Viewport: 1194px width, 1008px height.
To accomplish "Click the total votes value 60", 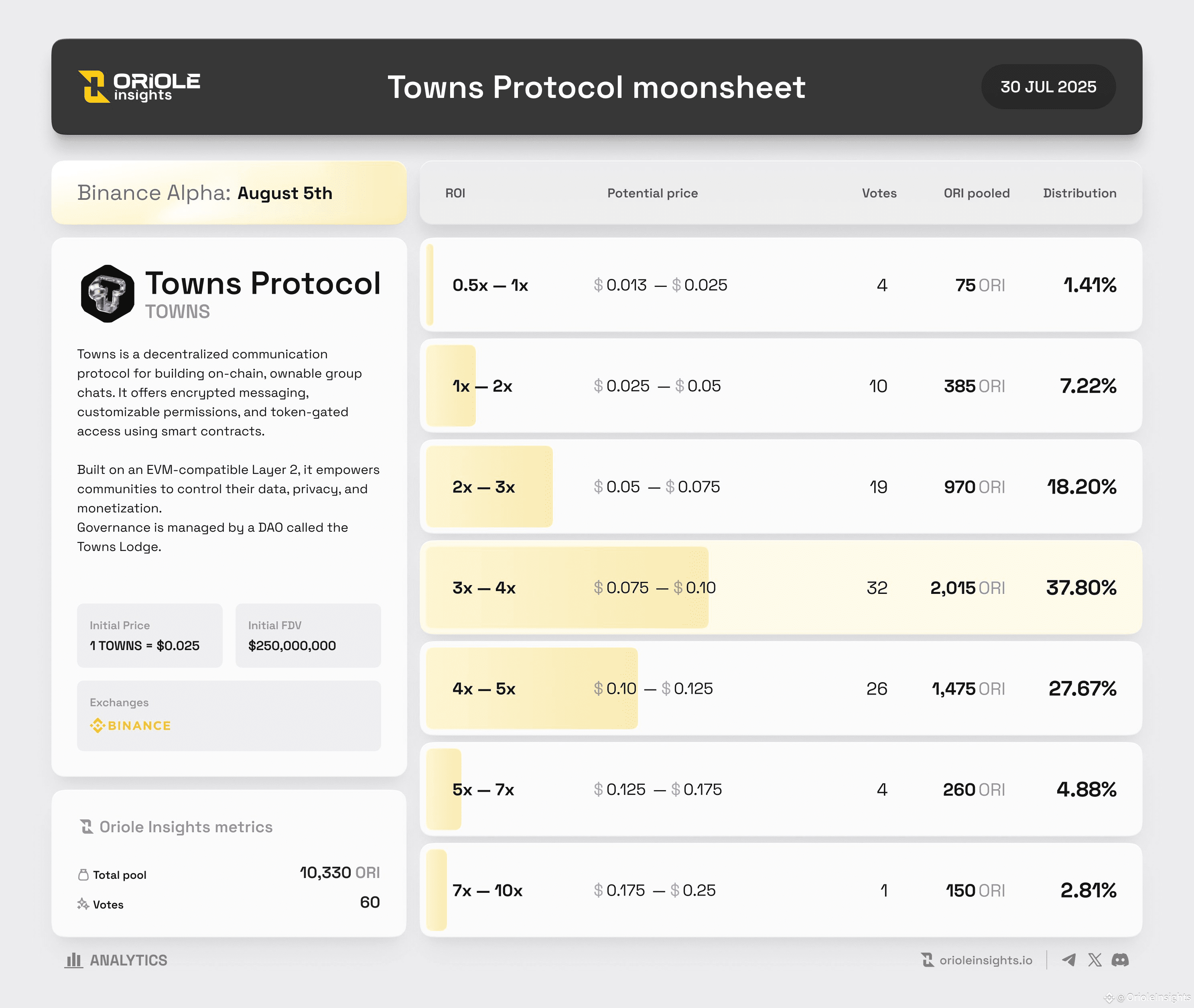I will [370, 902].
